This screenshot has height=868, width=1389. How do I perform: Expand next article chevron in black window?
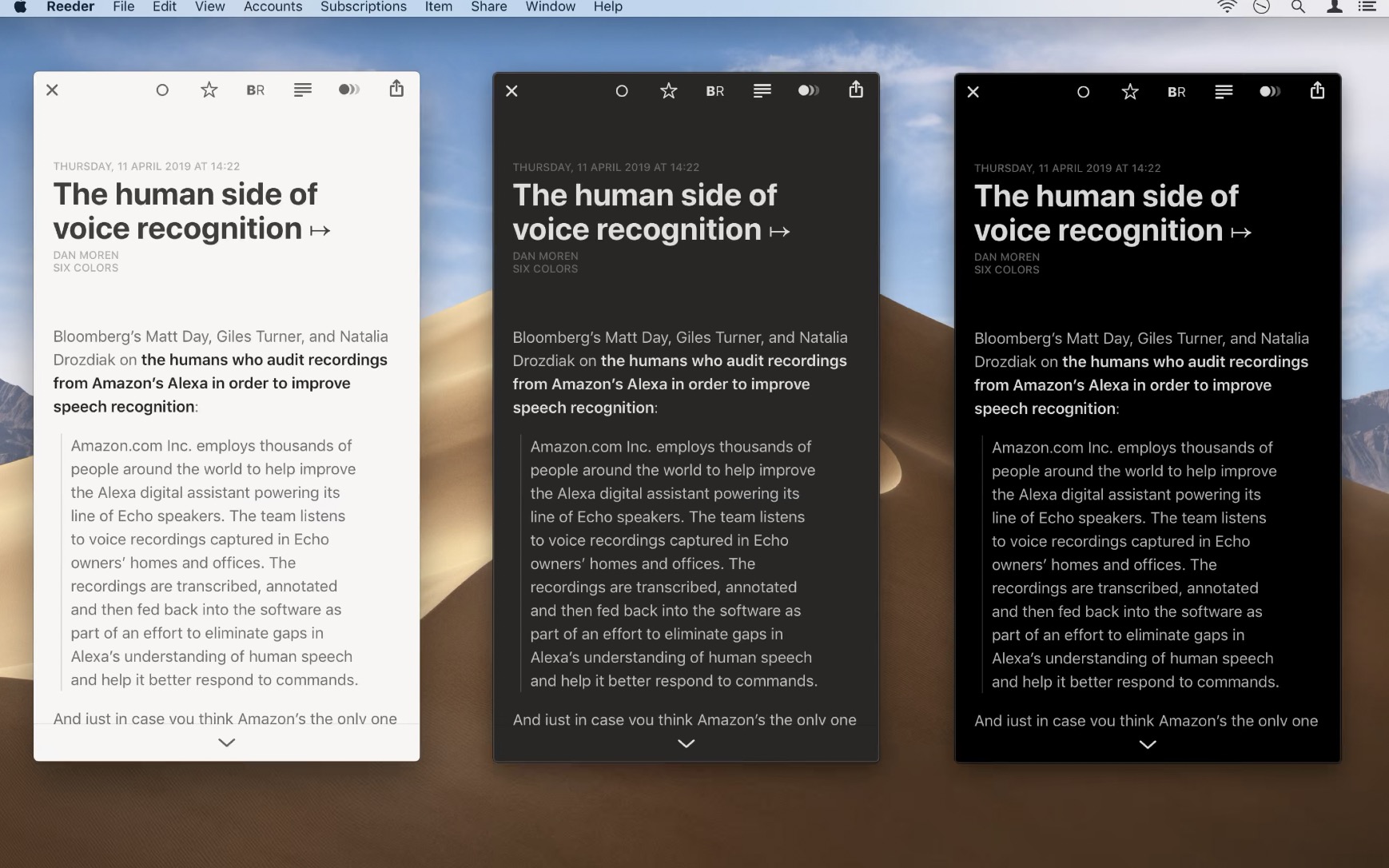click(x=1148, y=744)
